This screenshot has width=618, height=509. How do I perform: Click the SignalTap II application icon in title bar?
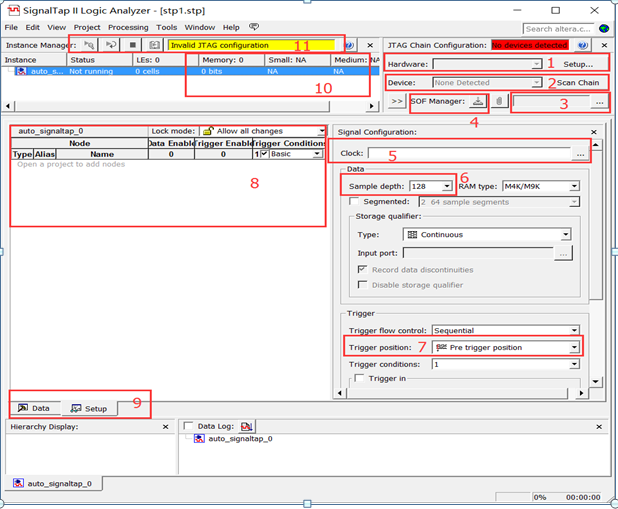point(13,10)
